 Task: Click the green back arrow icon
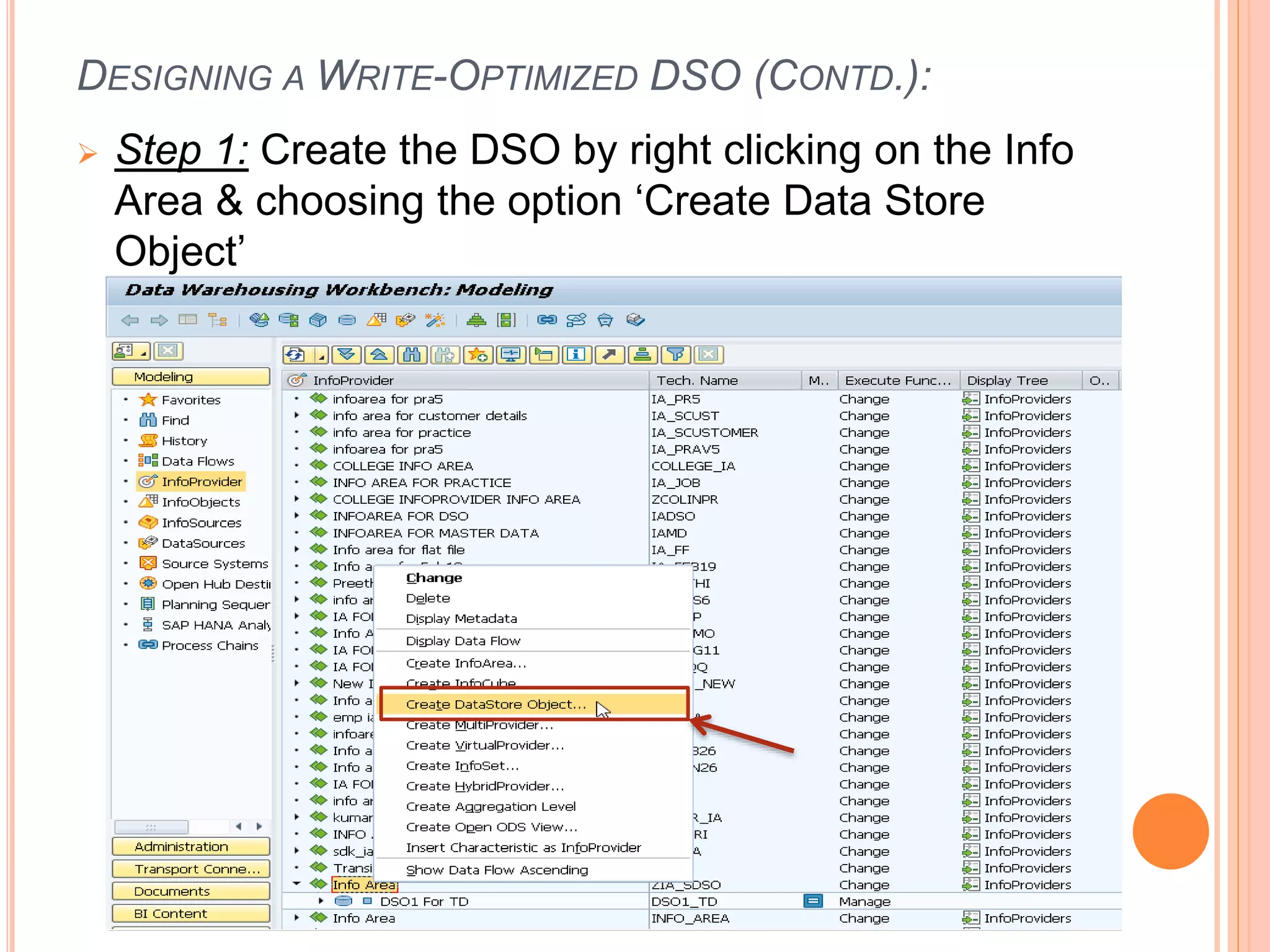point(130,320)
